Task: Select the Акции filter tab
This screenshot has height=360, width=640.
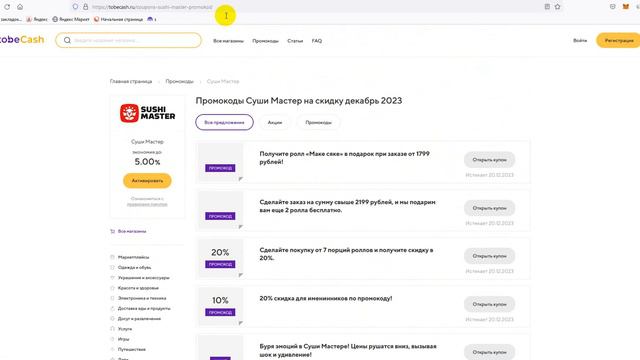Action: (x=275, y=122)
